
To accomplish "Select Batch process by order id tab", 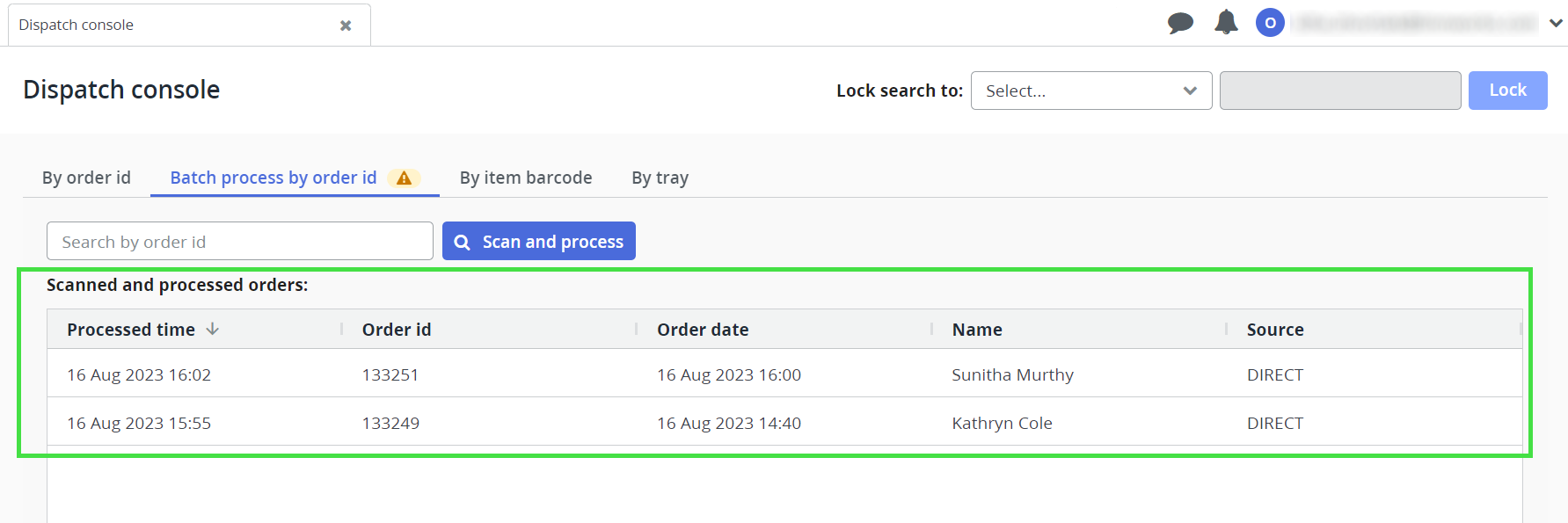I will tap(273, 178).
